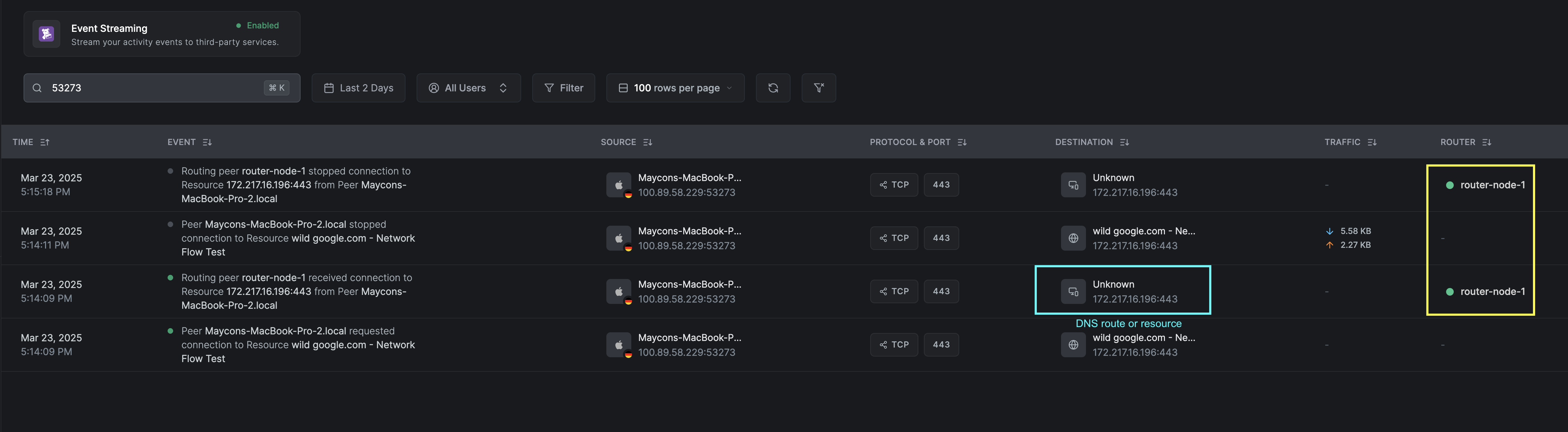Screen dimensions: 1568x432
Task: Click the Event Streaming integration icon
Action: click(x=46, y=34)
